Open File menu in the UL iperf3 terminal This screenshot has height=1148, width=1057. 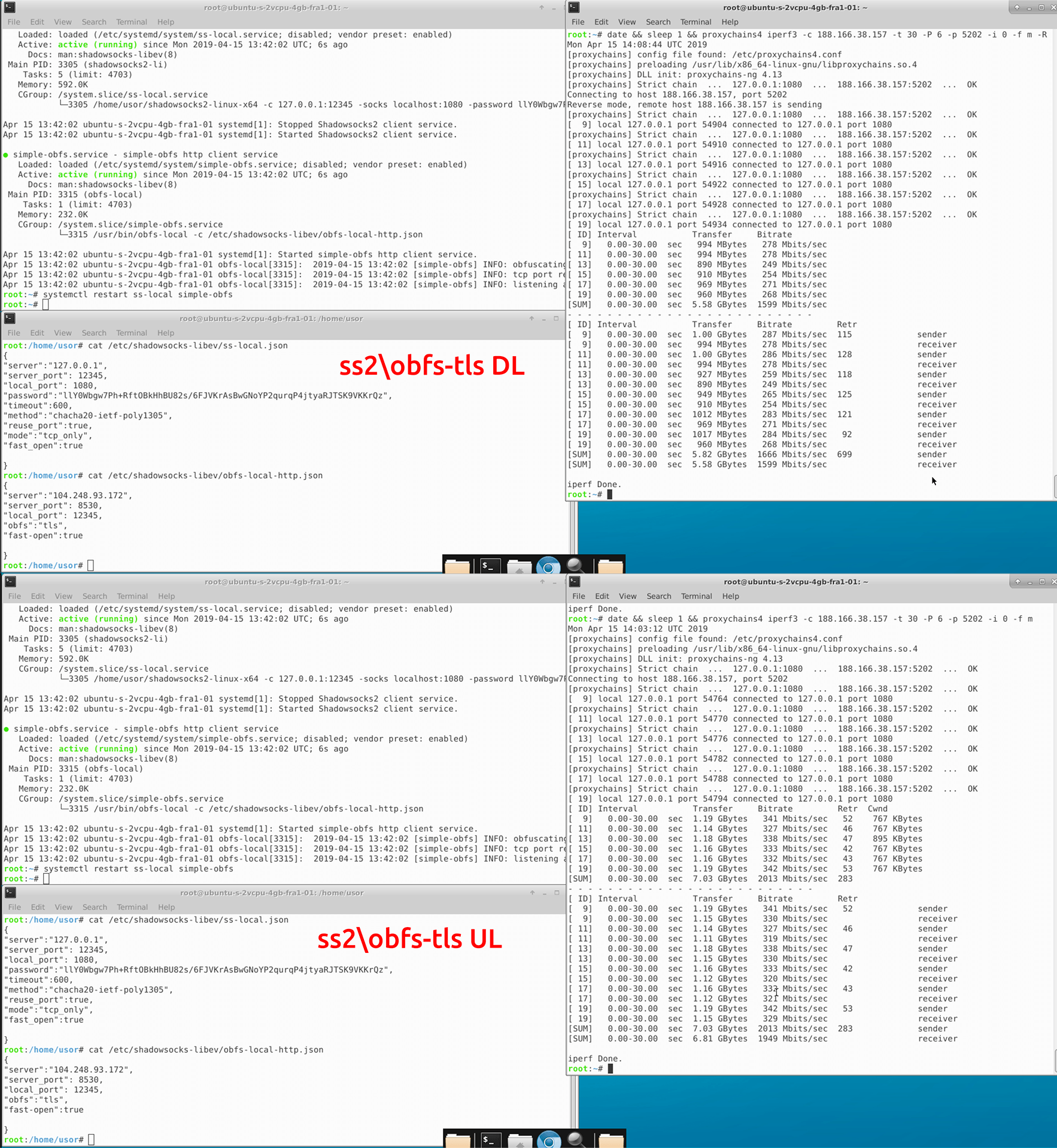click(579, 596)
